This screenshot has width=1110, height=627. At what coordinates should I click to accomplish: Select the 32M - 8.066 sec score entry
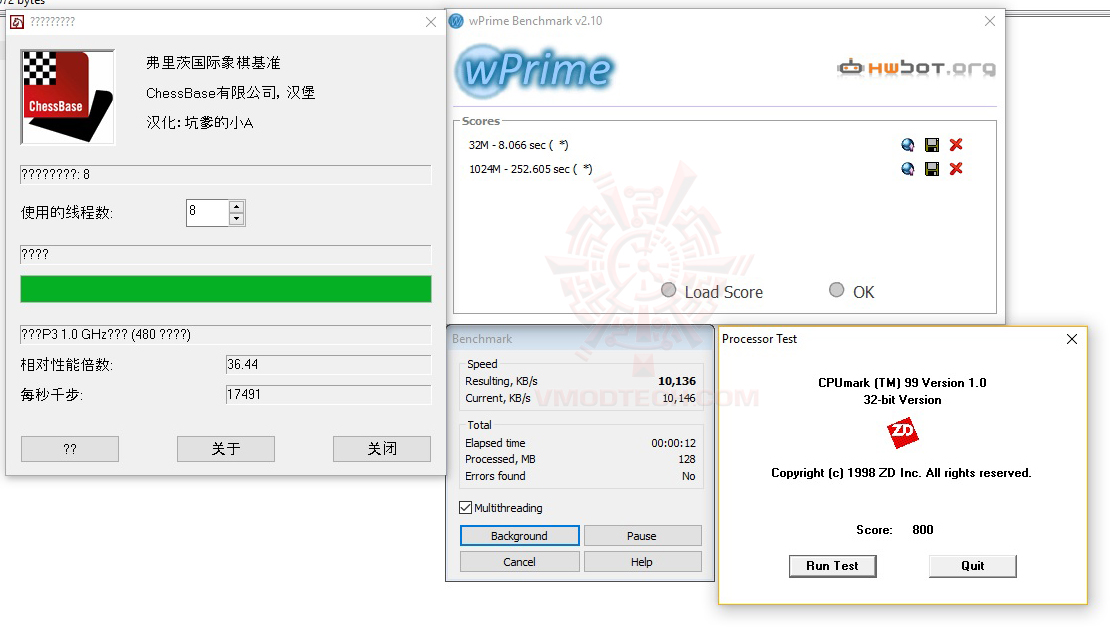coord(518,145)
